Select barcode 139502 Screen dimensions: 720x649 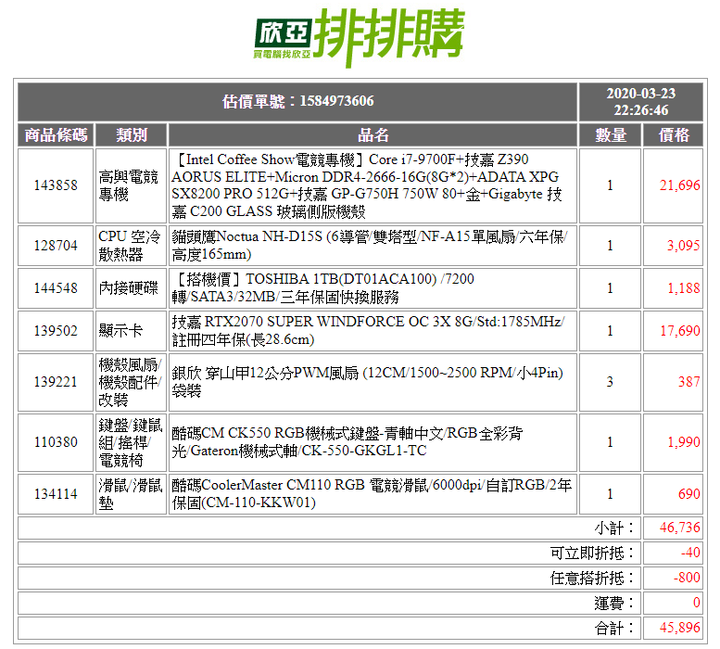tap(56, 331)
